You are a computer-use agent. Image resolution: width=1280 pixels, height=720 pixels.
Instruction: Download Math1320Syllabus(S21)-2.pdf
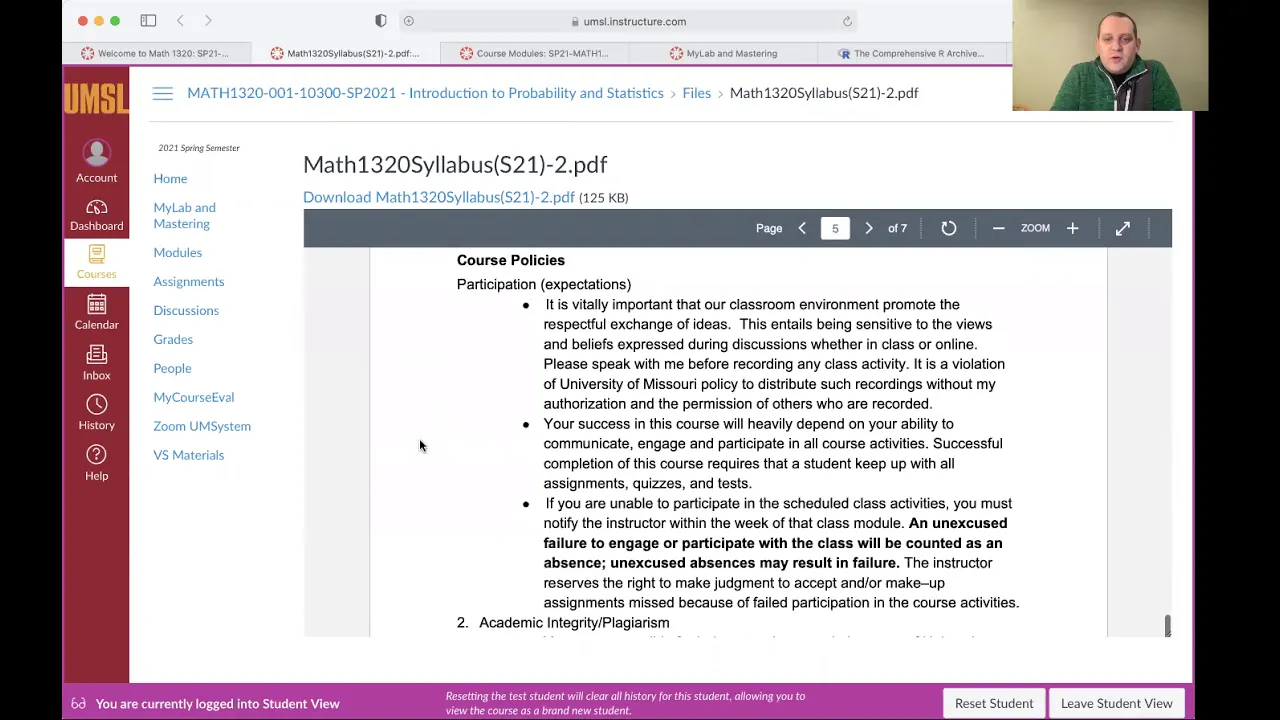tap(439, 197)
